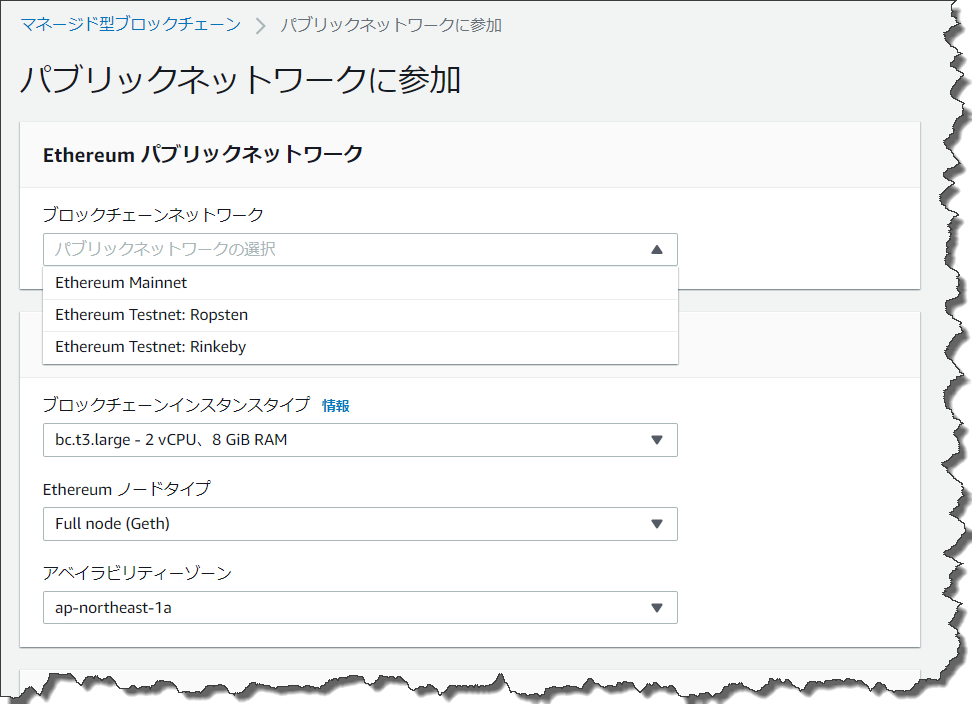
Task: Open the bc.t3.large instance type dropdown
Action: click(x=360, y=440)
